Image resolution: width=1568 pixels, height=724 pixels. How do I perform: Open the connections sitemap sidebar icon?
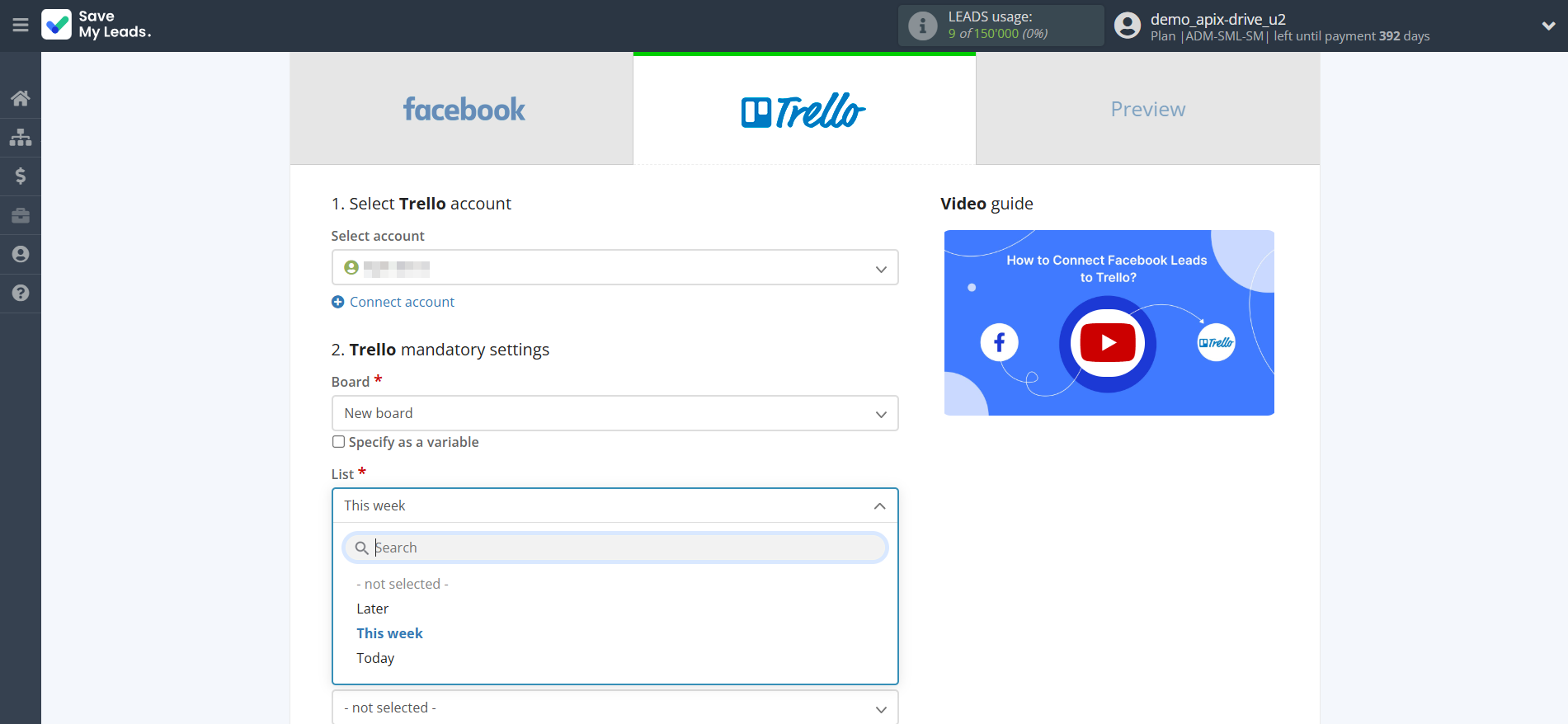tap(21, 137)
